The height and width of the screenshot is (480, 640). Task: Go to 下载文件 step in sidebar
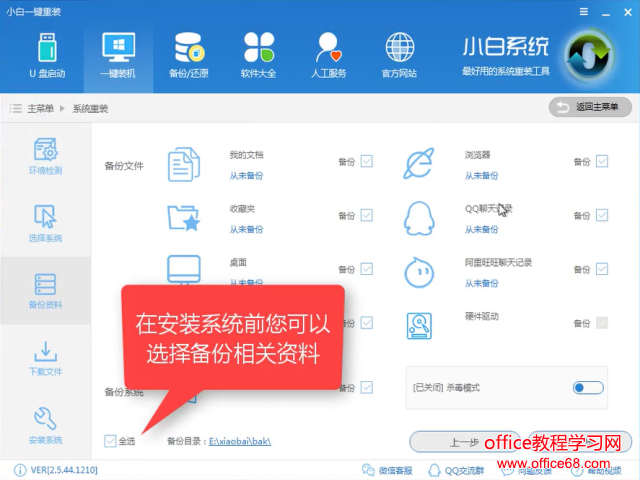pos(45,358)
